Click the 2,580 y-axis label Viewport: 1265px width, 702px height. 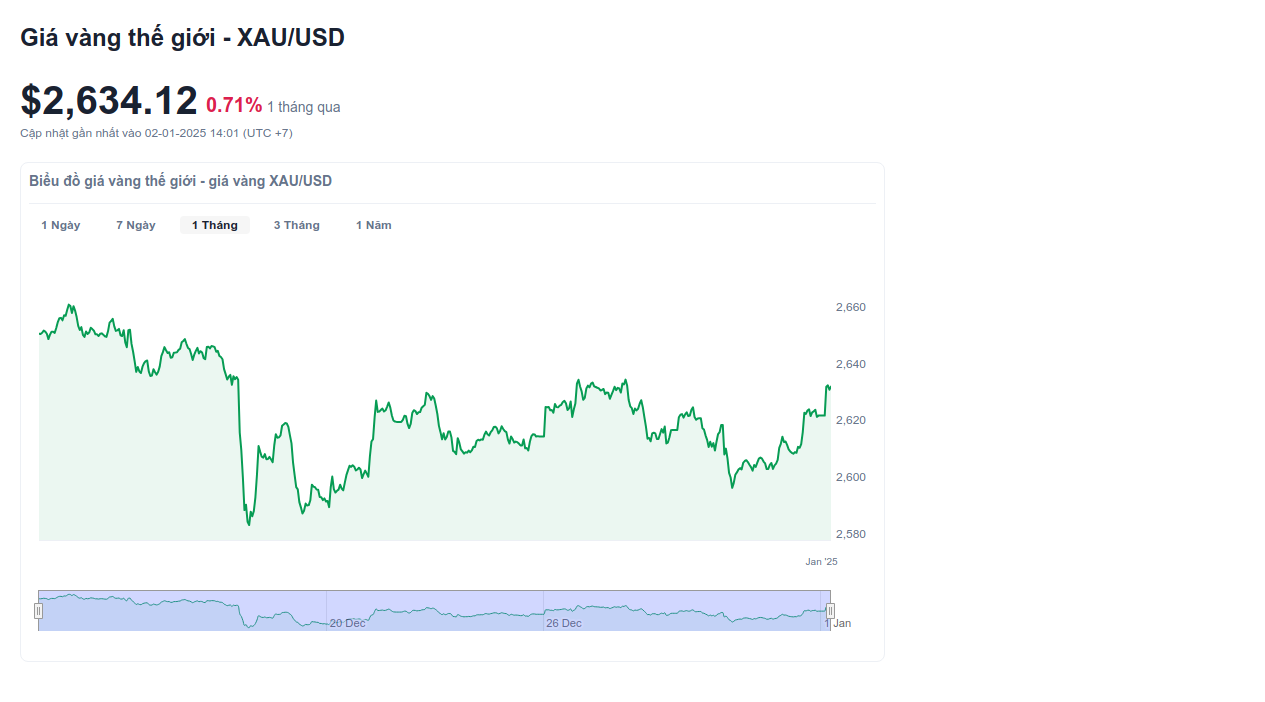click(x=850, y=534)
